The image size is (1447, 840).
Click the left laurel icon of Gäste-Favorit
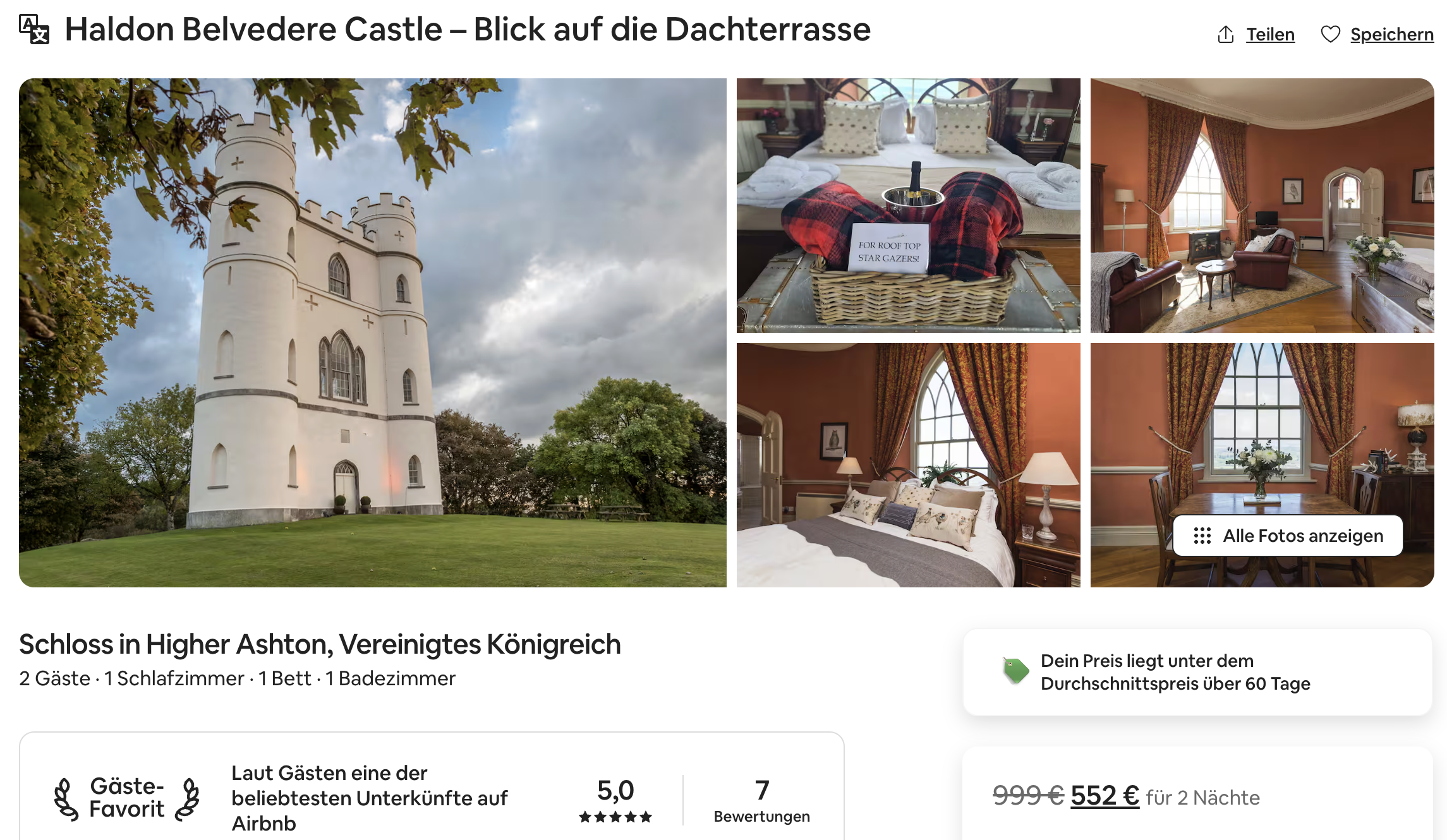(x=66, y=799)
